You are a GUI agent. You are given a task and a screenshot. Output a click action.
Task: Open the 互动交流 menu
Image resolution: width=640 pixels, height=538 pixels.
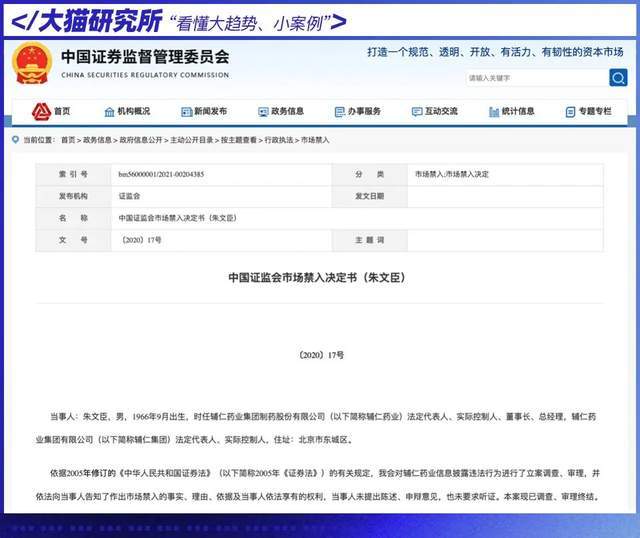441,111
